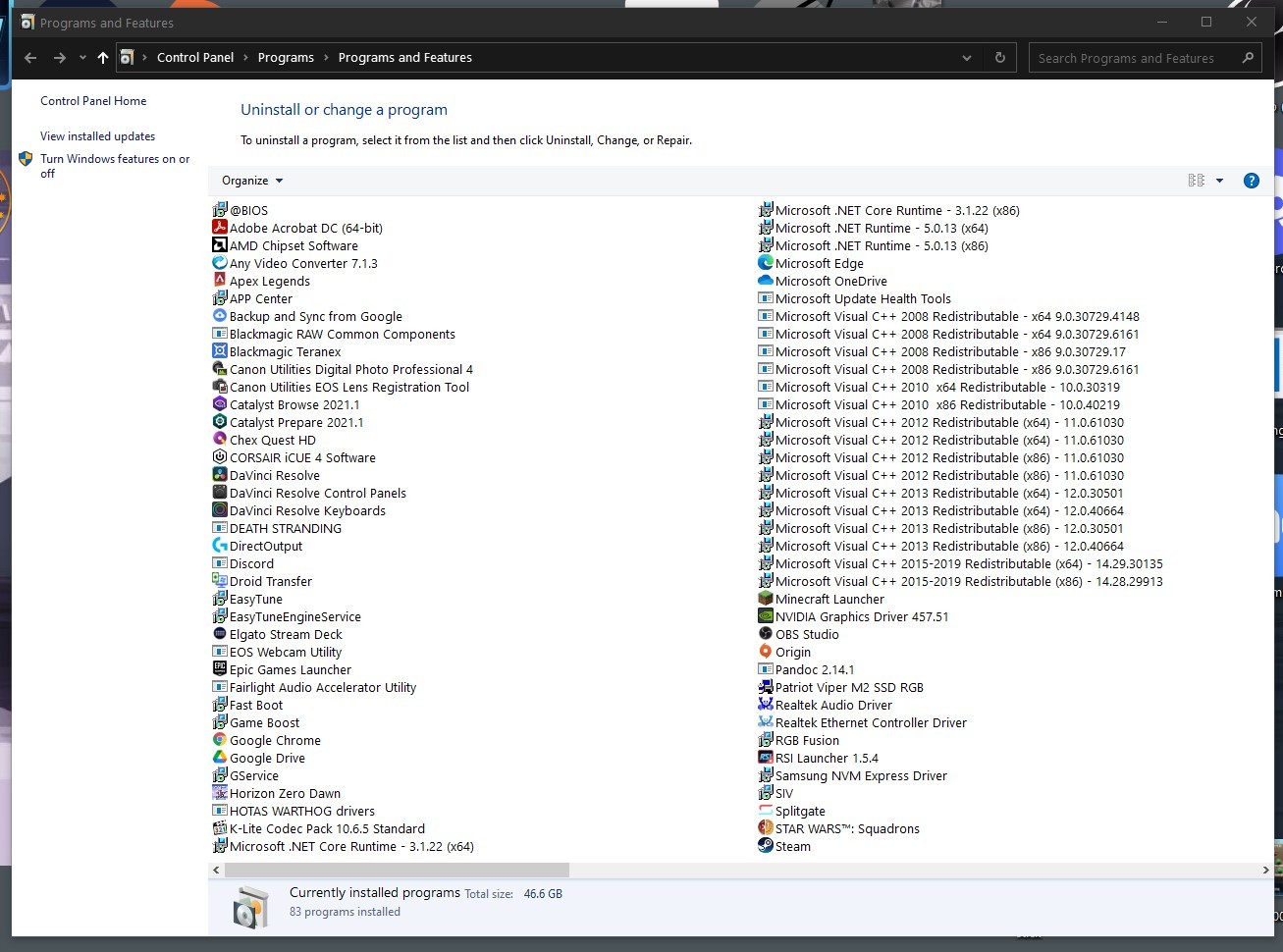Viewport: 1283px width, 952px height.
Task: Click the Google Chrome icon
Action: [x=220, y=740]
